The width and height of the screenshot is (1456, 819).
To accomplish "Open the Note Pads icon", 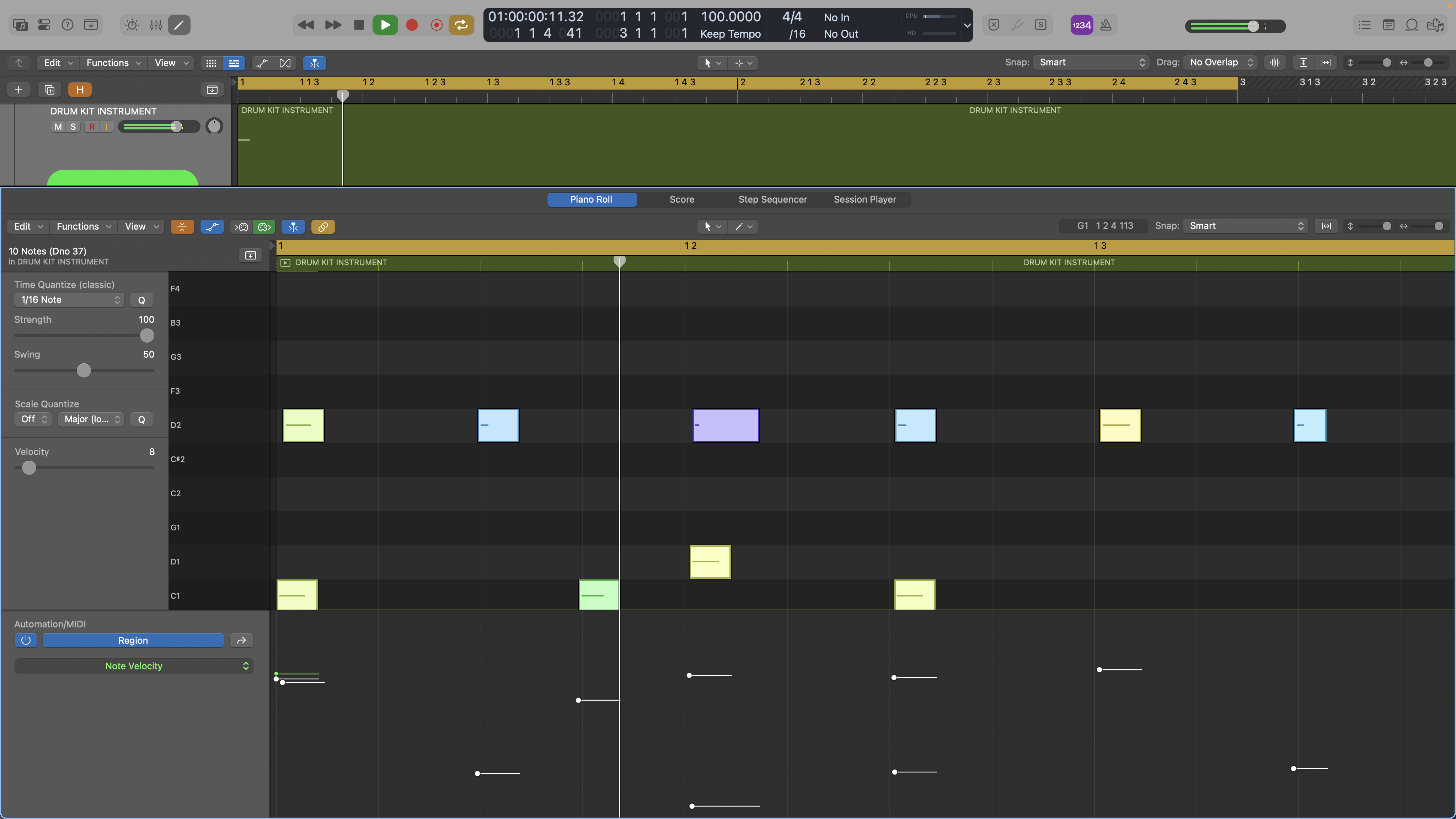I will pyautogui.click(x=1388, y=25).
